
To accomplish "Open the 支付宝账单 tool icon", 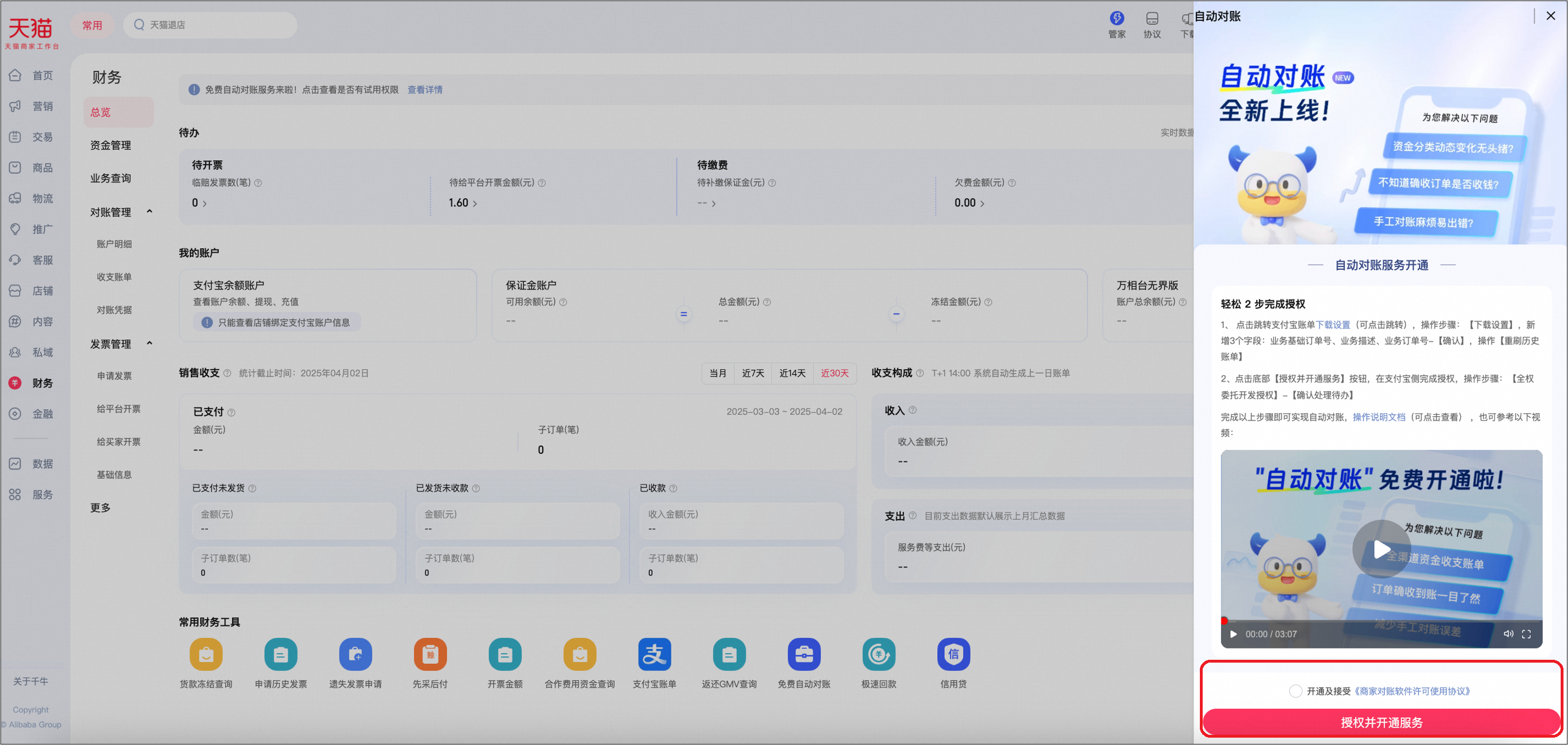I will (654, 654).
